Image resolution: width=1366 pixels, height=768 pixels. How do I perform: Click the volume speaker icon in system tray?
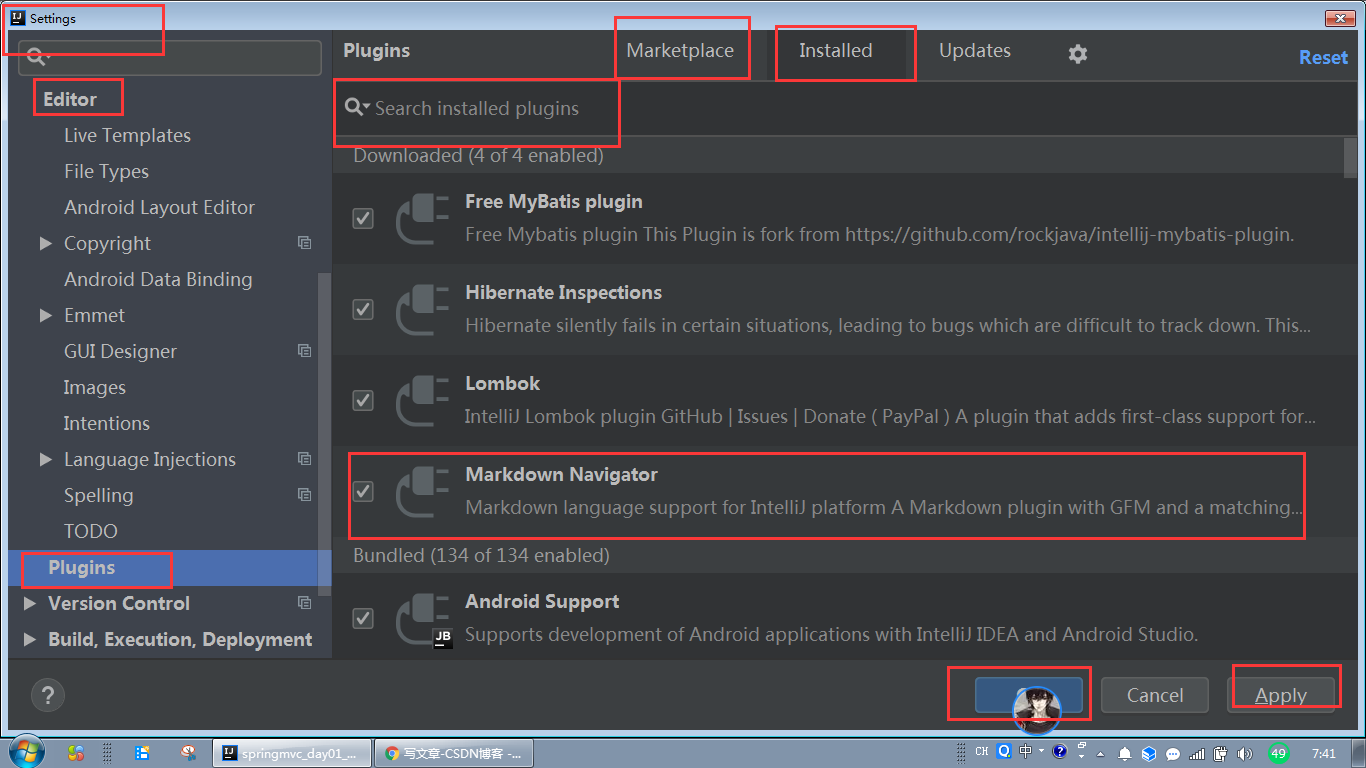[1245, 751]
